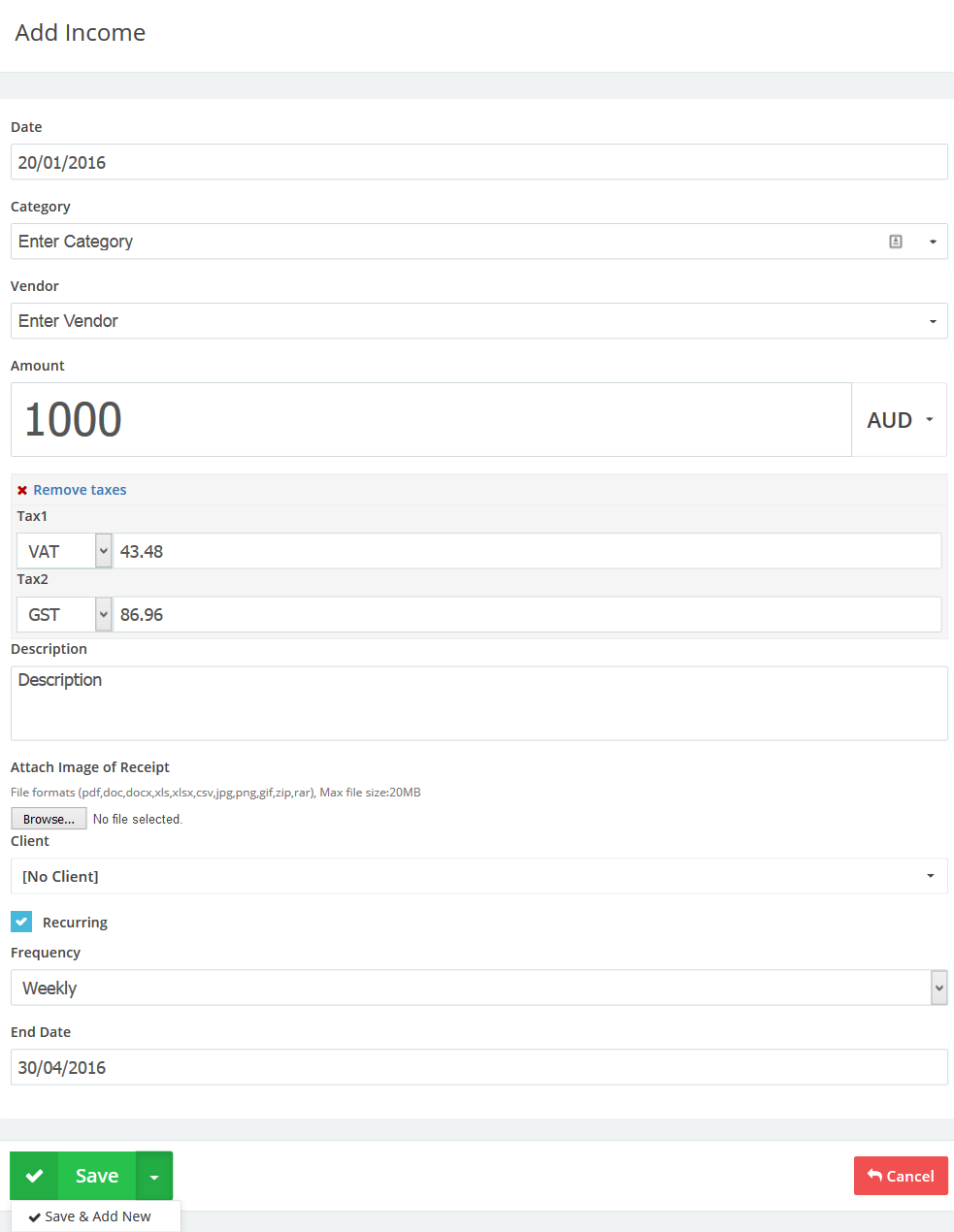Screen dimensions: 954x1232
Task: Click the Save button
Action: (x=97, y=1176)
